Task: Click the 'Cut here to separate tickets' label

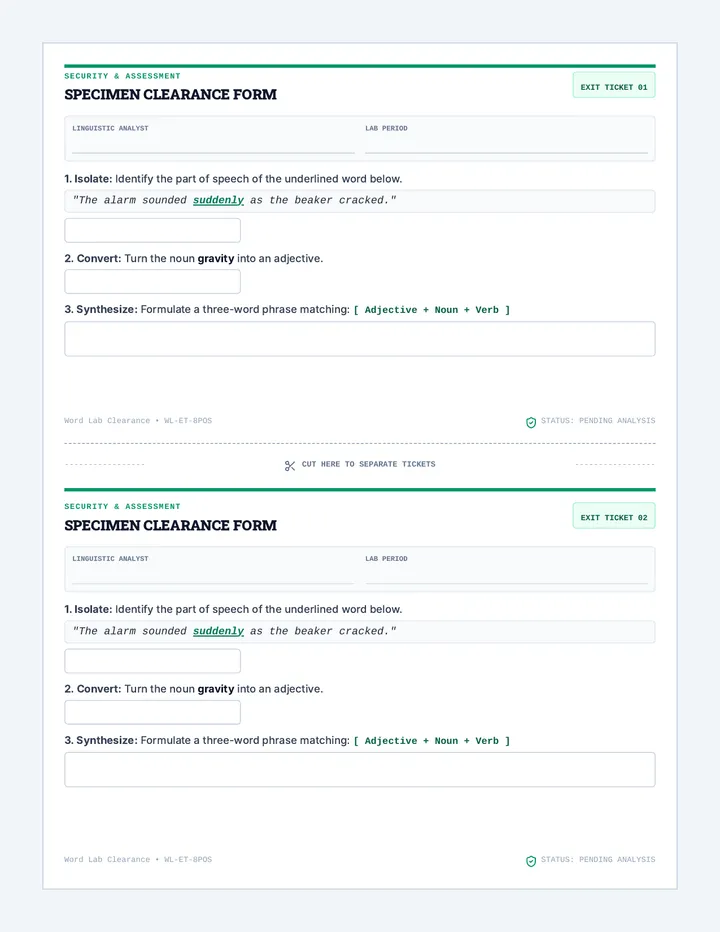Action: (369, 464)
